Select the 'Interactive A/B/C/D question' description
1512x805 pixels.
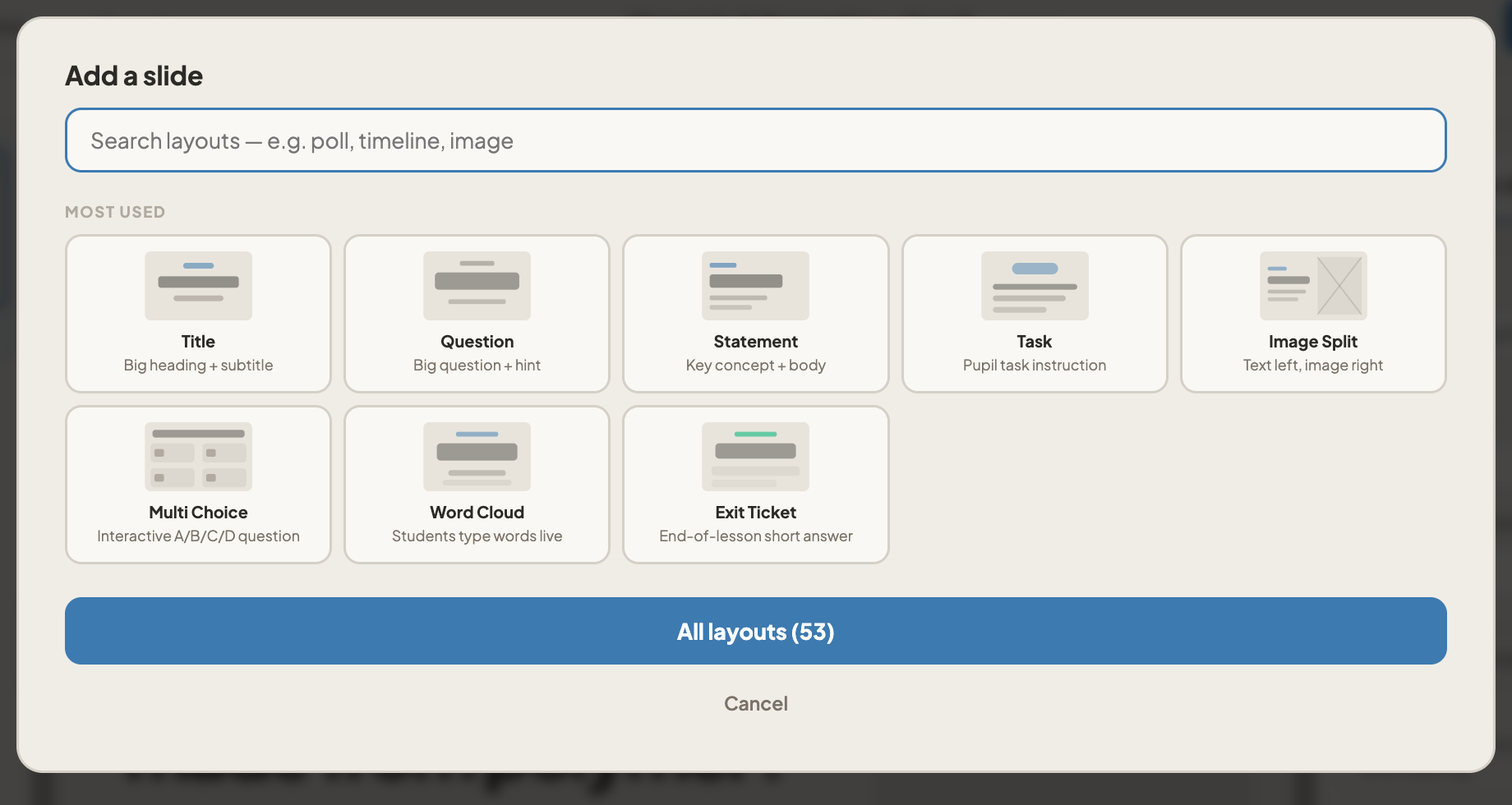[198, 536]
